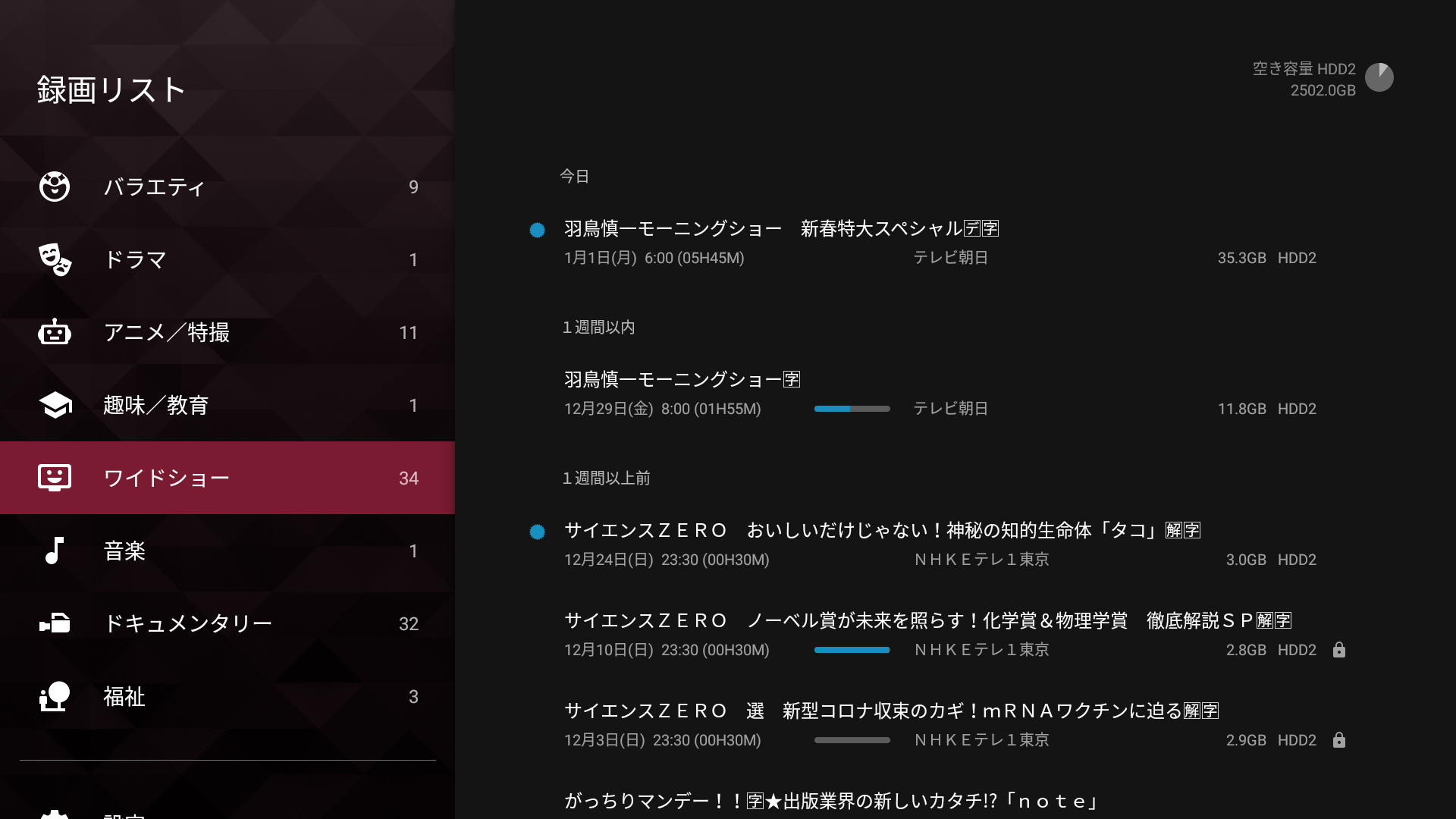Open the 12月29日 羽鳥慎一モーニングショー recording
This screenshot has width=1456, height=819.
[x=682, y=380]
